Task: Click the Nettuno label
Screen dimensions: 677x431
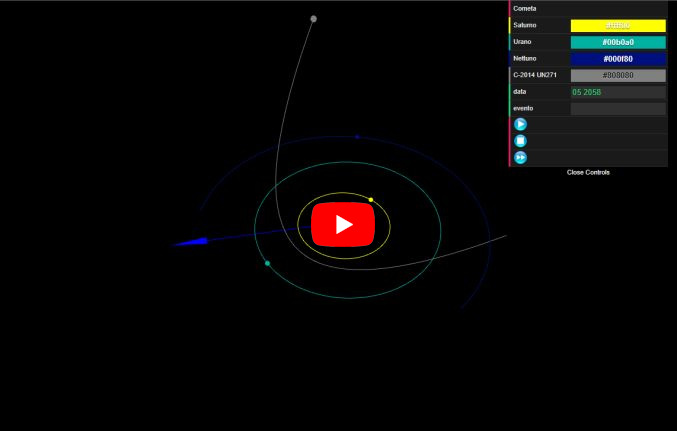Action: coord(525,58)
